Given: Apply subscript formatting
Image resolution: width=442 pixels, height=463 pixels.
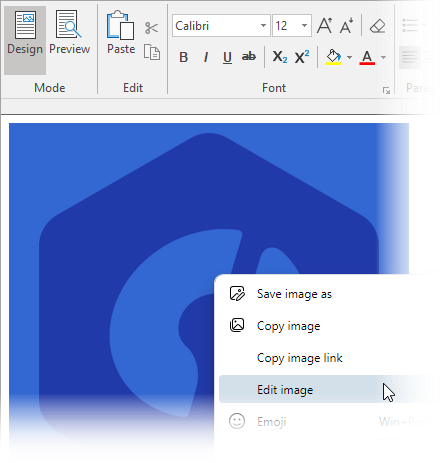Looking at the screenshot, I should [x=280, y=57].
